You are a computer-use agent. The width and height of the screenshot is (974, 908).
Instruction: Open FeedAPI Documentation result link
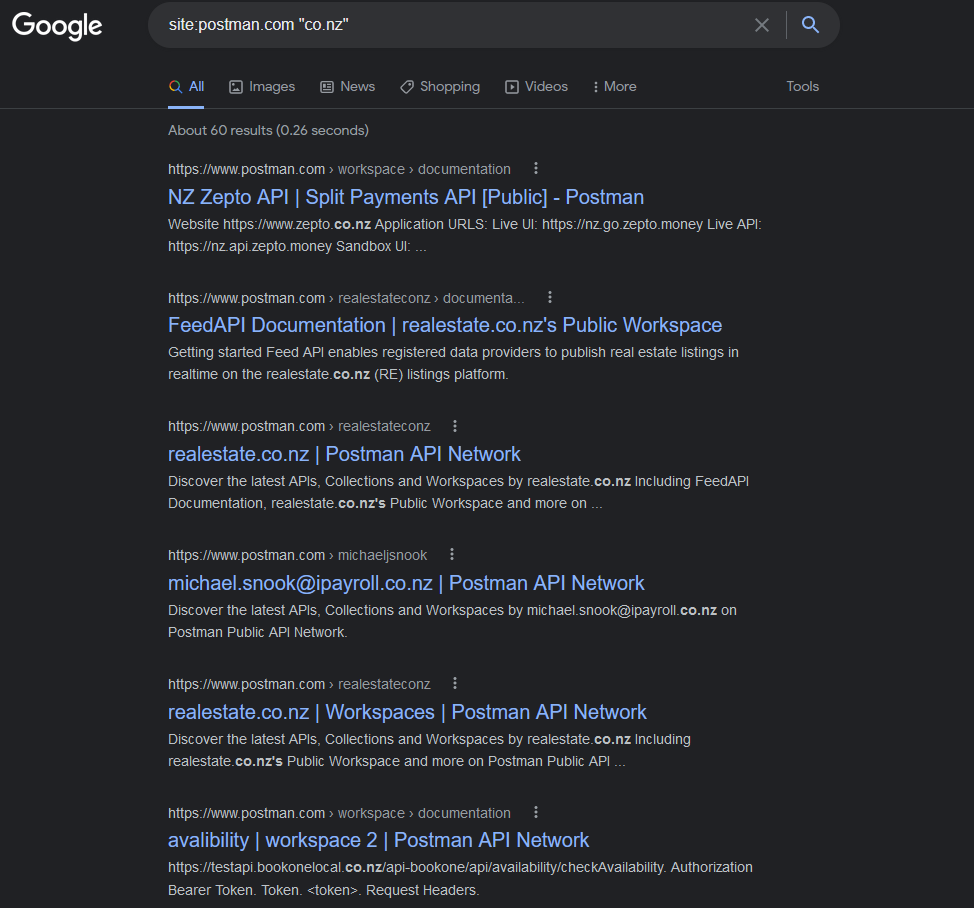point(444,325)
